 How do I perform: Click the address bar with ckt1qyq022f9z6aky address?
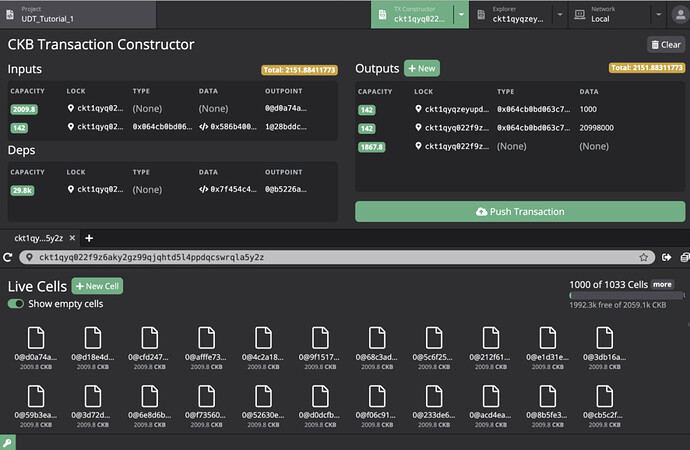337,257
